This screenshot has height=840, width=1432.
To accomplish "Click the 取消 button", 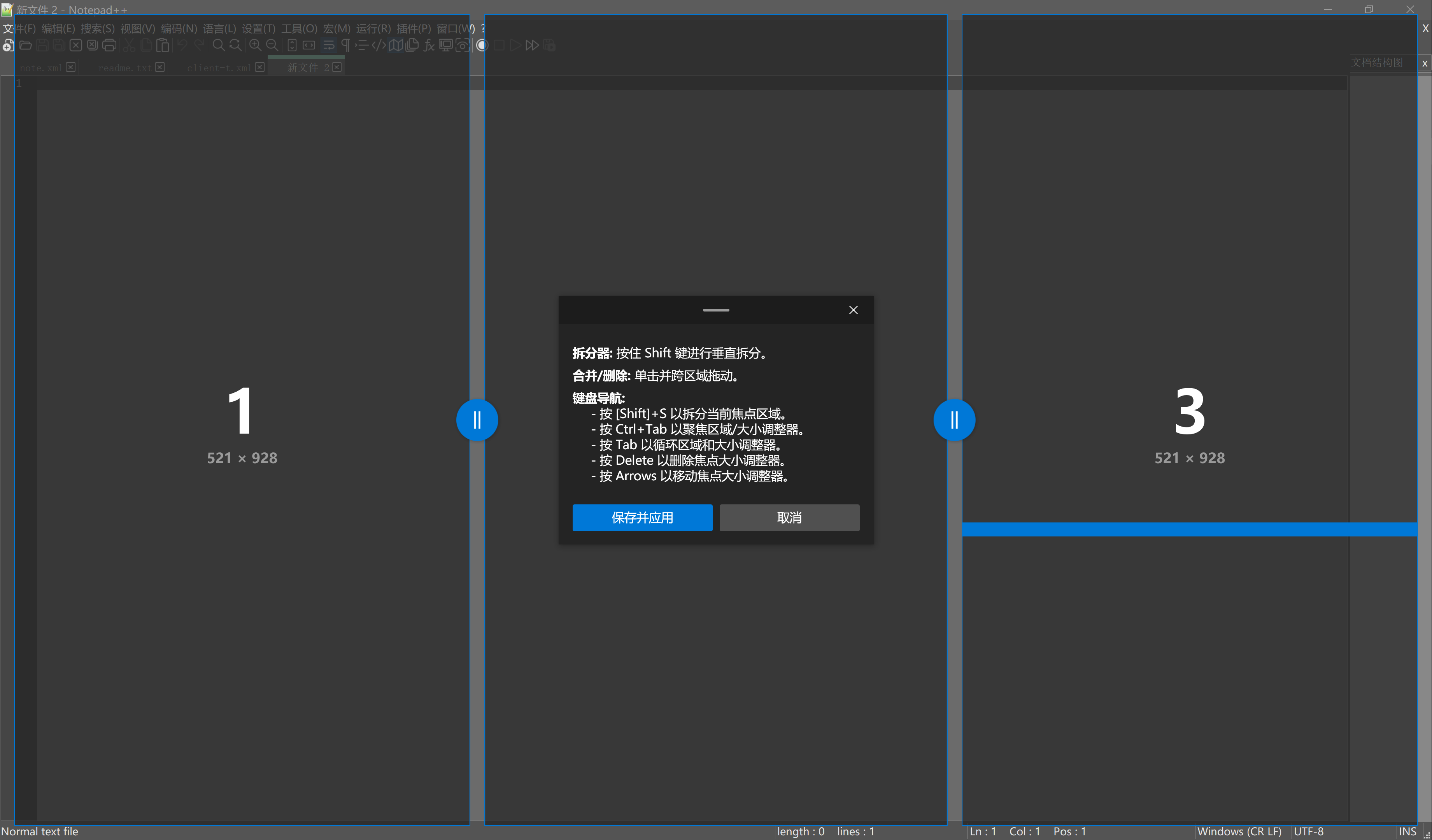I will 789,517.
